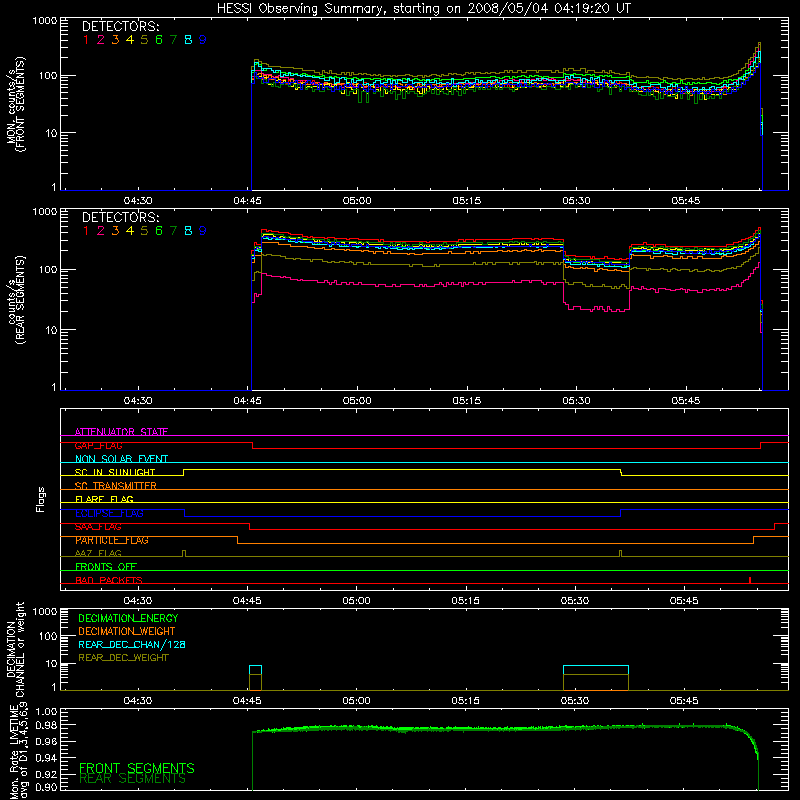Click detector 6 legend in rear segments panel
The height and width of the screenshot is (800, 800).
click(x=159, y=231)
